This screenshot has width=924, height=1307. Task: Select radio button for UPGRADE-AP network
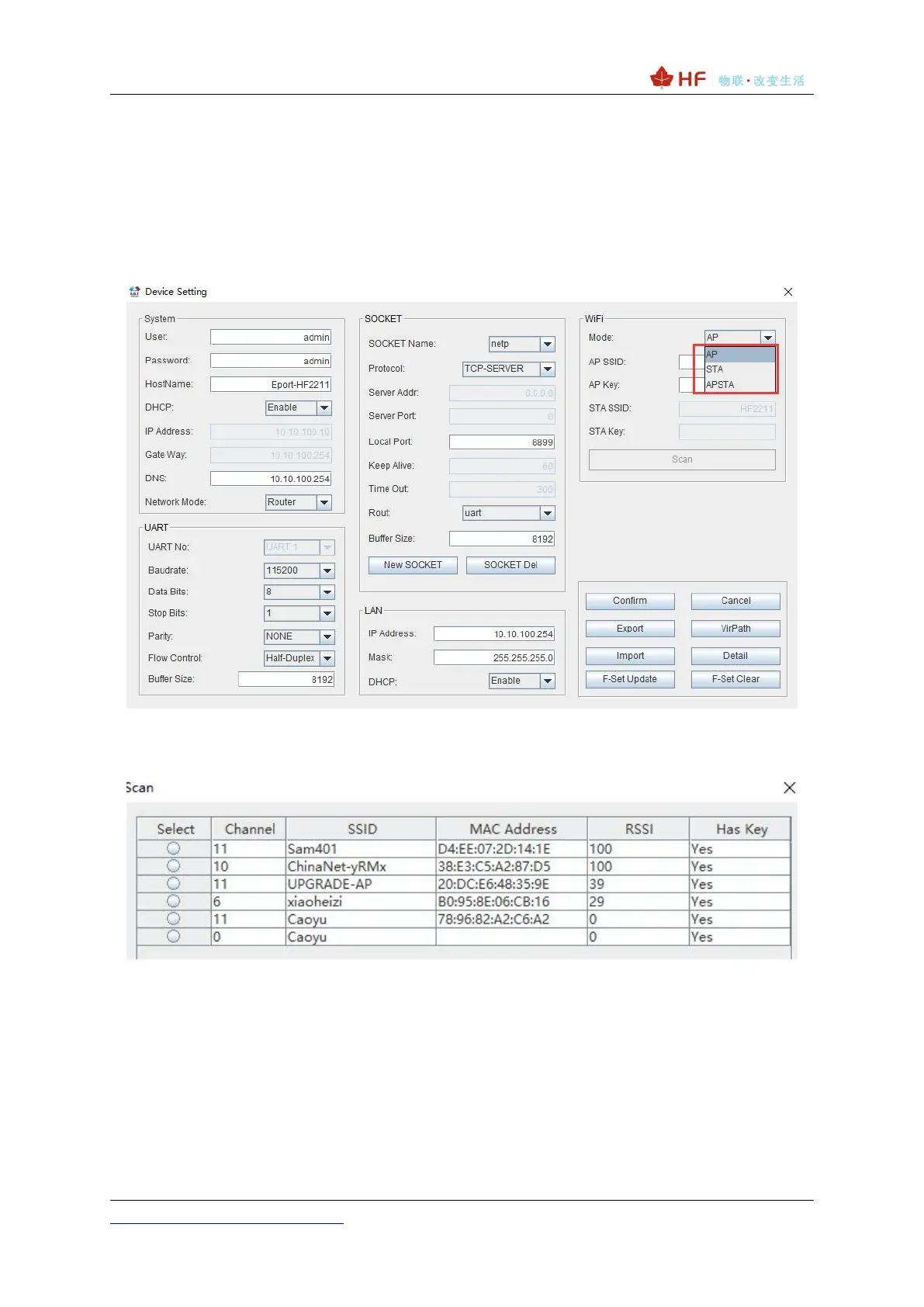coord(173,883)
